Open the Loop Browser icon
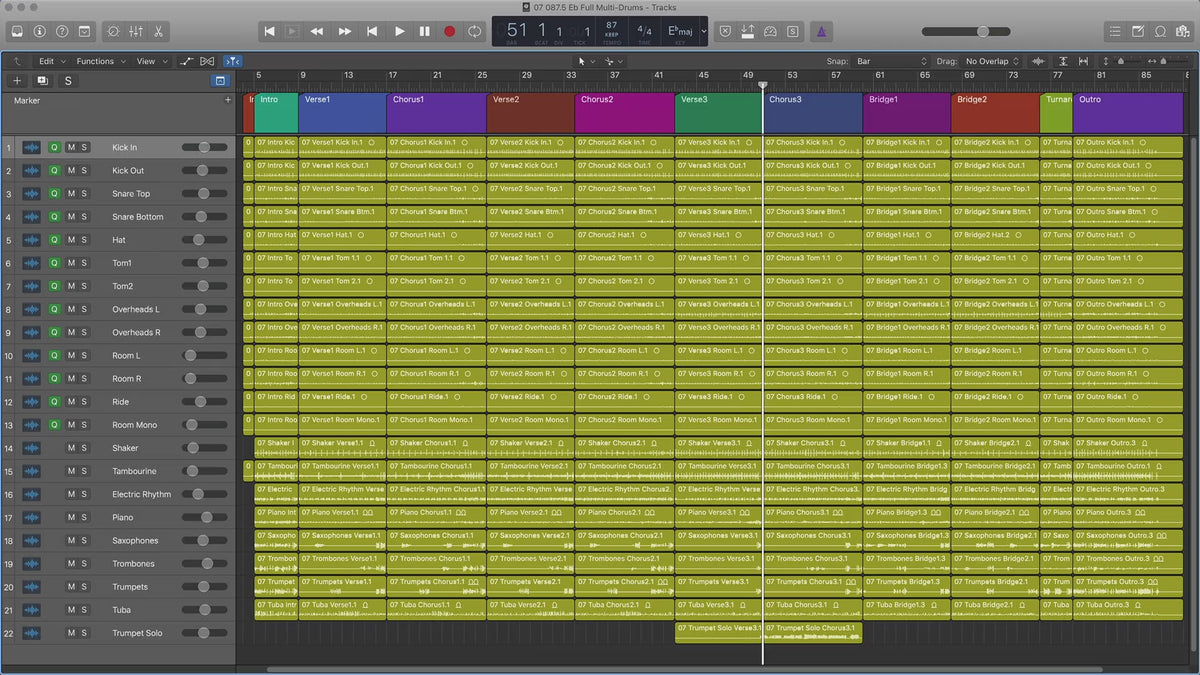1200x675 pixels. [x=1160, y=32]
